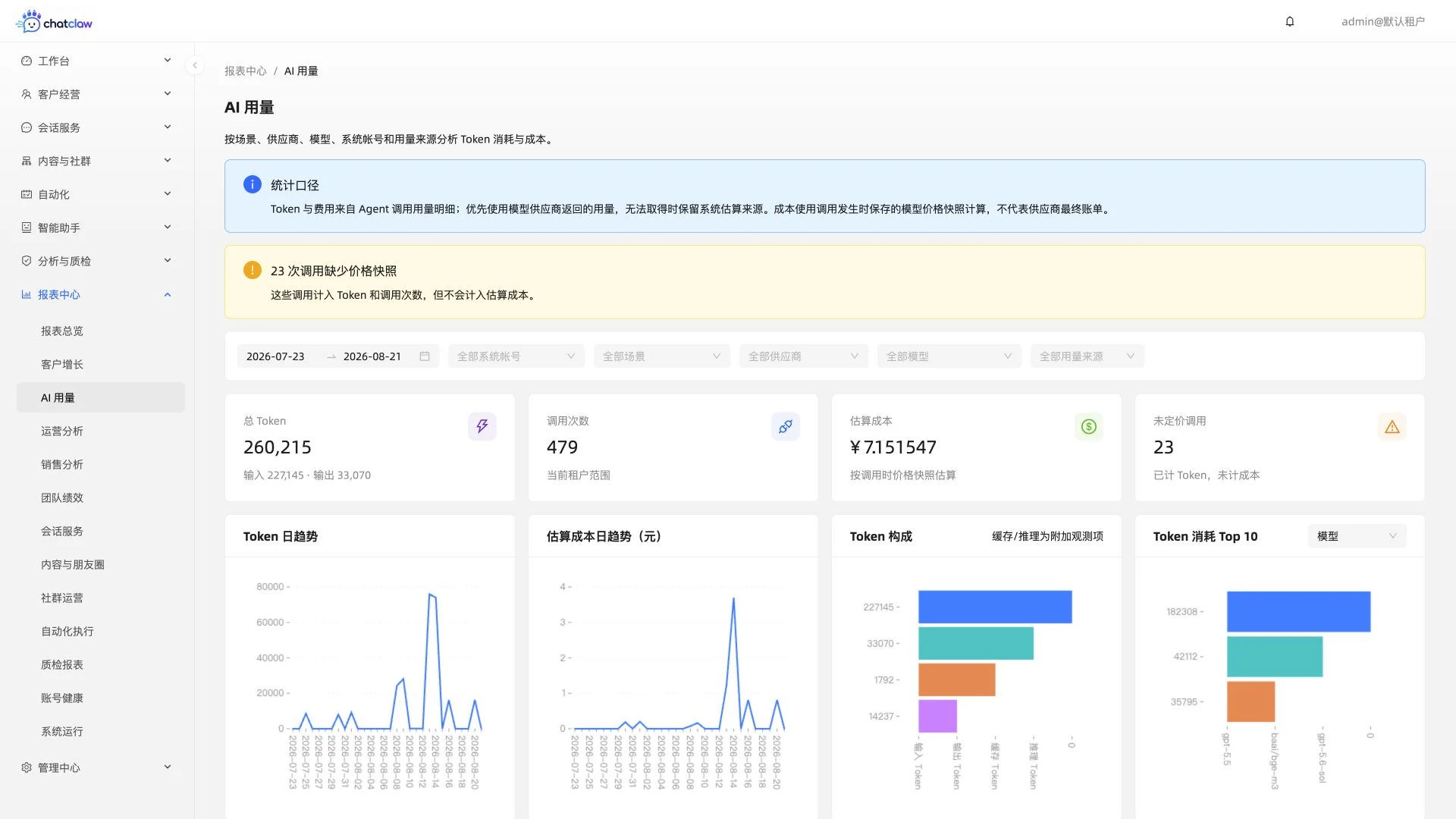Collapse the 报表中心 menu chevron
Image resolution: width=1456 pixels, height=819 pixels.
tap(168, 294)
